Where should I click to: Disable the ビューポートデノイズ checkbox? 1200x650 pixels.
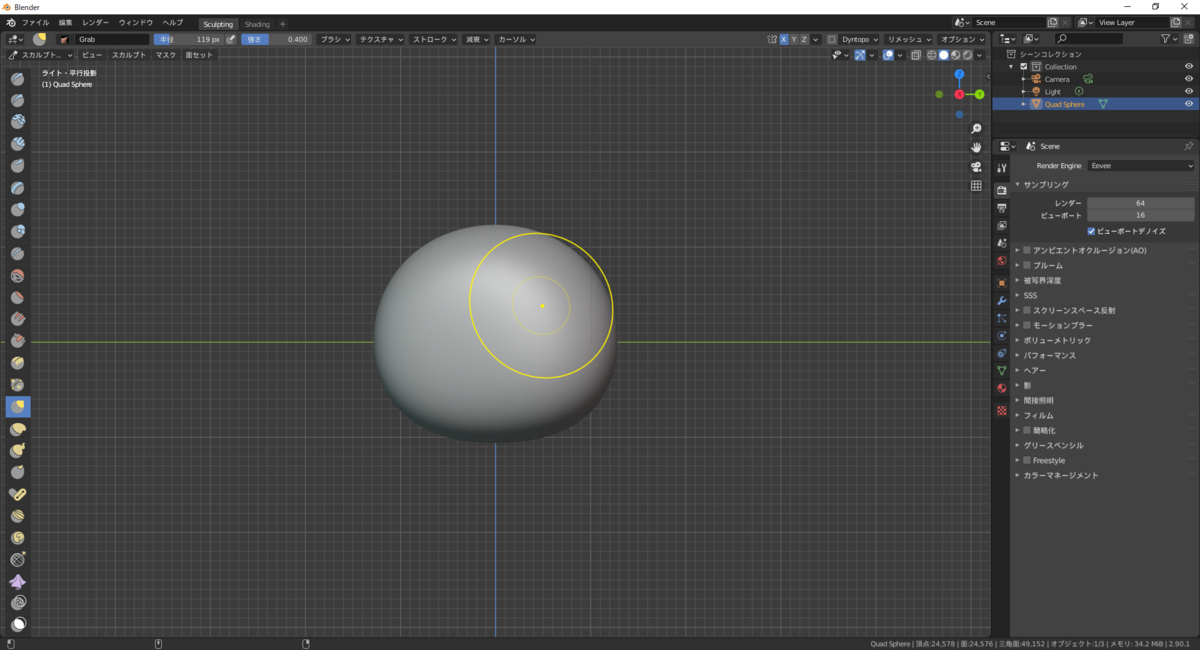[x=1092, y=231]
